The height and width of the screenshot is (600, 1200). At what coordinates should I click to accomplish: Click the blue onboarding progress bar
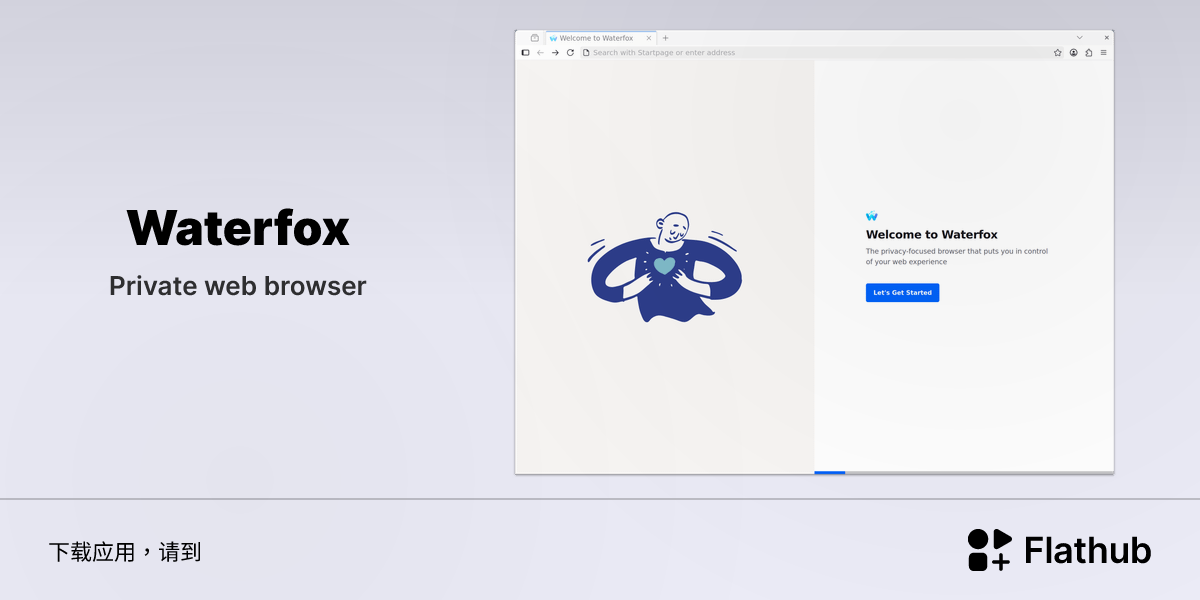830,472
